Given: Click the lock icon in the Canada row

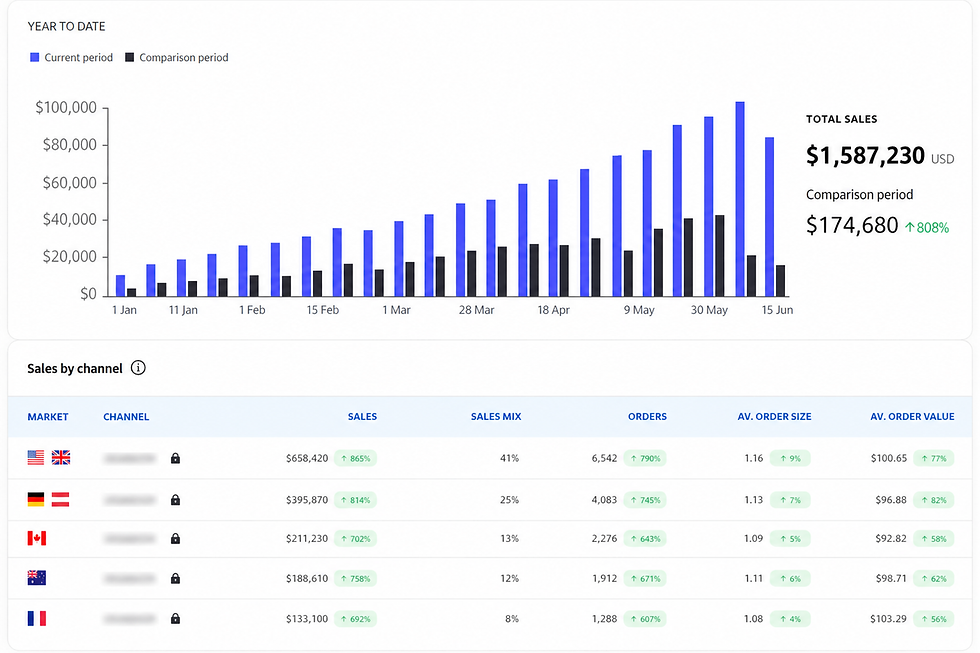Looking at the screenshot, I should (176, 538).
